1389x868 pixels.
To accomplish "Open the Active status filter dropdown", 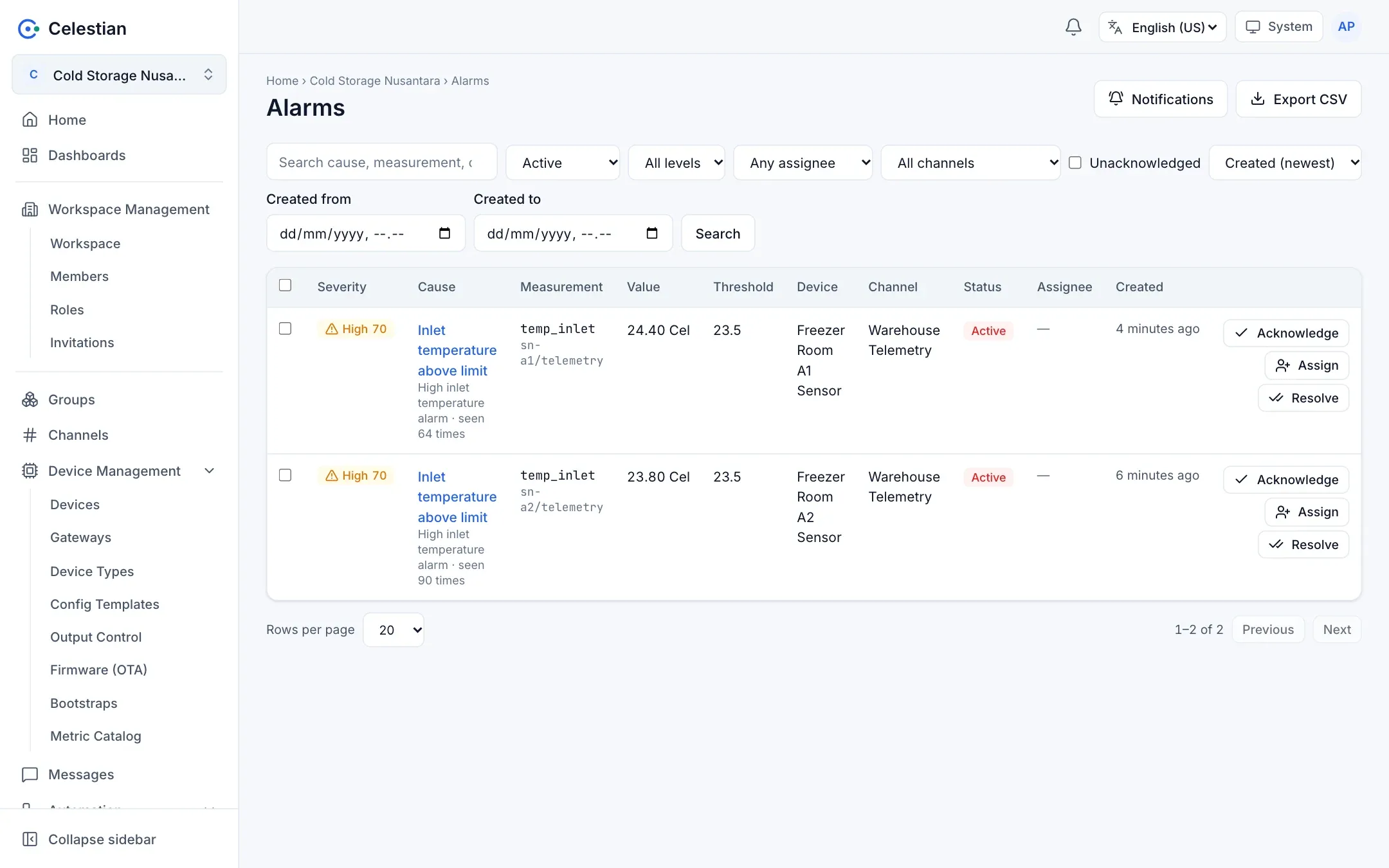I will pos(563,163).
